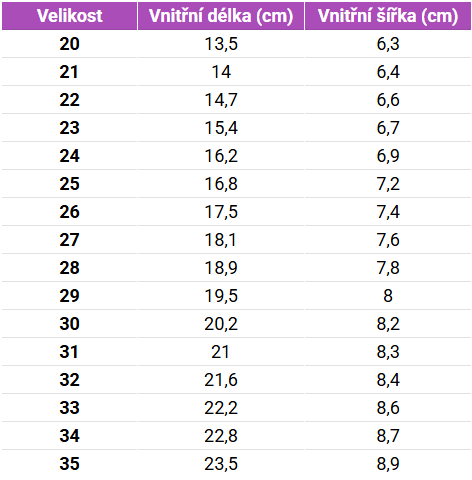Click inner length value 21 for size 31
The width and height of the screenshot is (472, 480).
220,352
